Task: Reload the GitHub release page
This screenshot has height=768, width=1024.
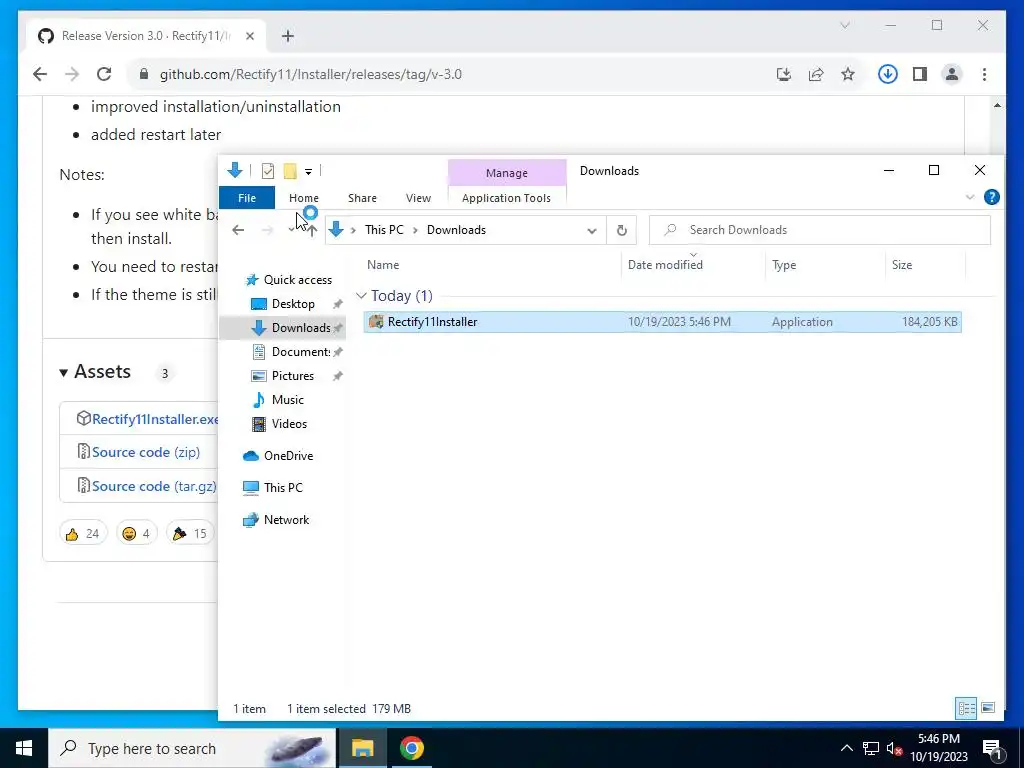Action: tap(104, 74)
